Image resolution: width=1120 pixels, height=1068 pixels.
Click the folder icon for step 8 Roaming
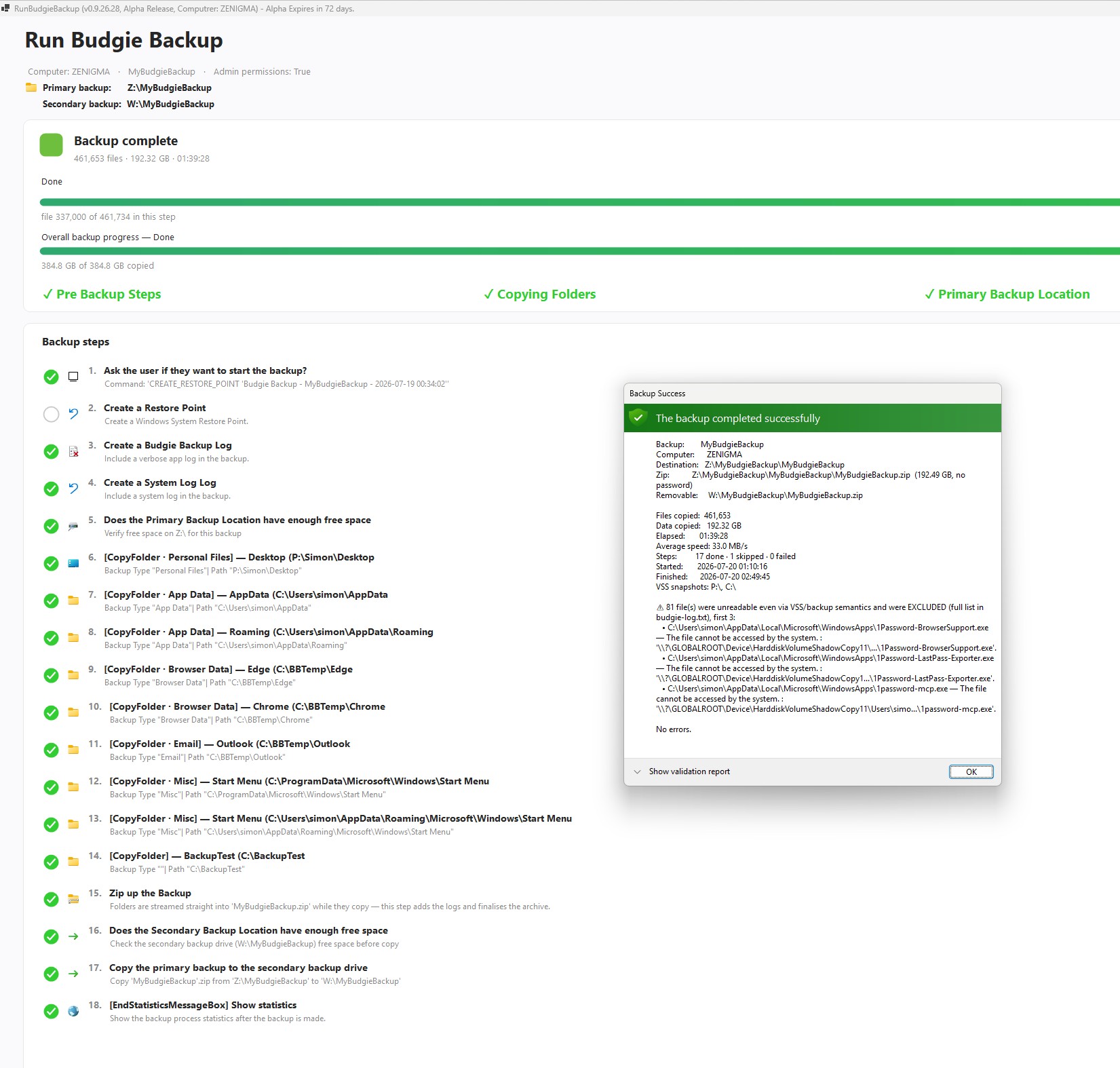point(73,638)
